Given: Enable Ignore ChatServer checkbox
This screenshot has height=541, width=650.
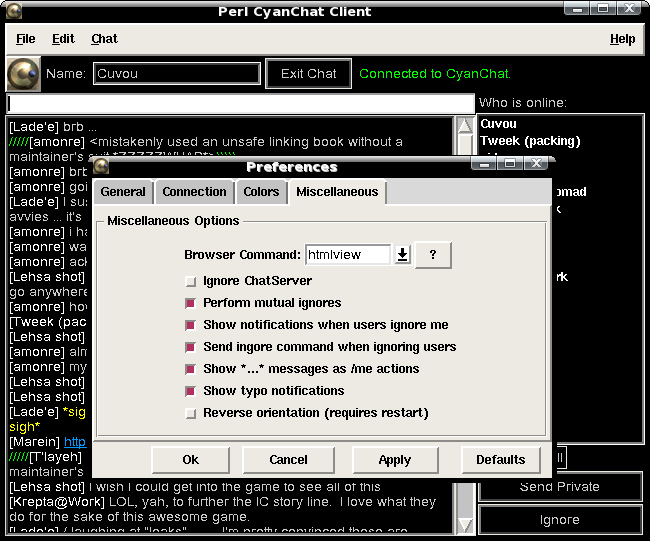Looking at the screenshot, I should coord(191,281).
